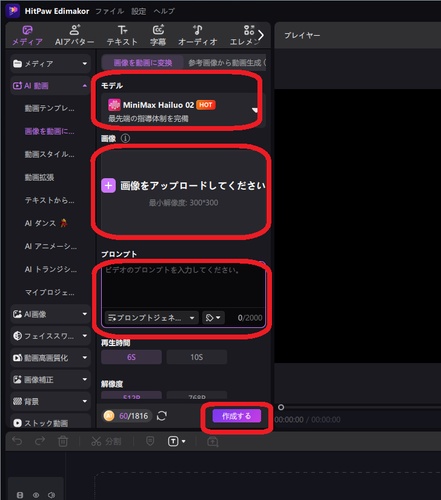Open the プロンプトジェネ... dropdown
441x500 pixels.
[152, 318]
